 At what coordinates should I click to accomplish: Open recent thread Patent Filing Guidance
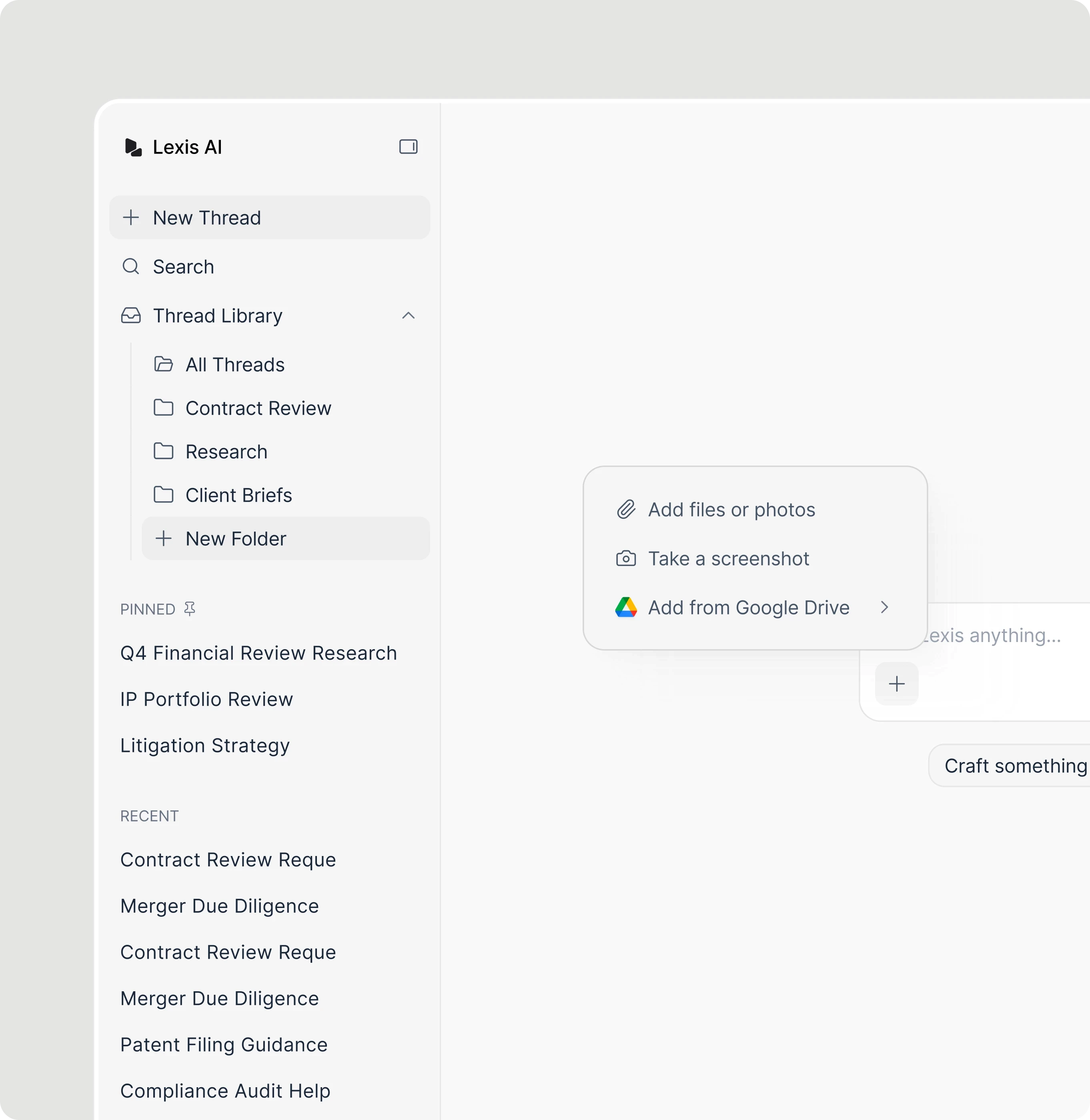224,1045
